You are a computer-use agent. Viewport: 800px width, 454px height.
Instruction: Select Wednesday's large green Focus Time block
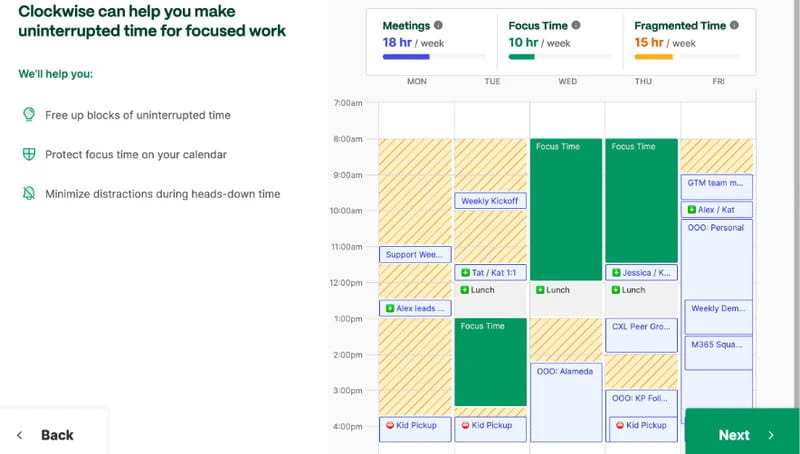coord(567,210)
